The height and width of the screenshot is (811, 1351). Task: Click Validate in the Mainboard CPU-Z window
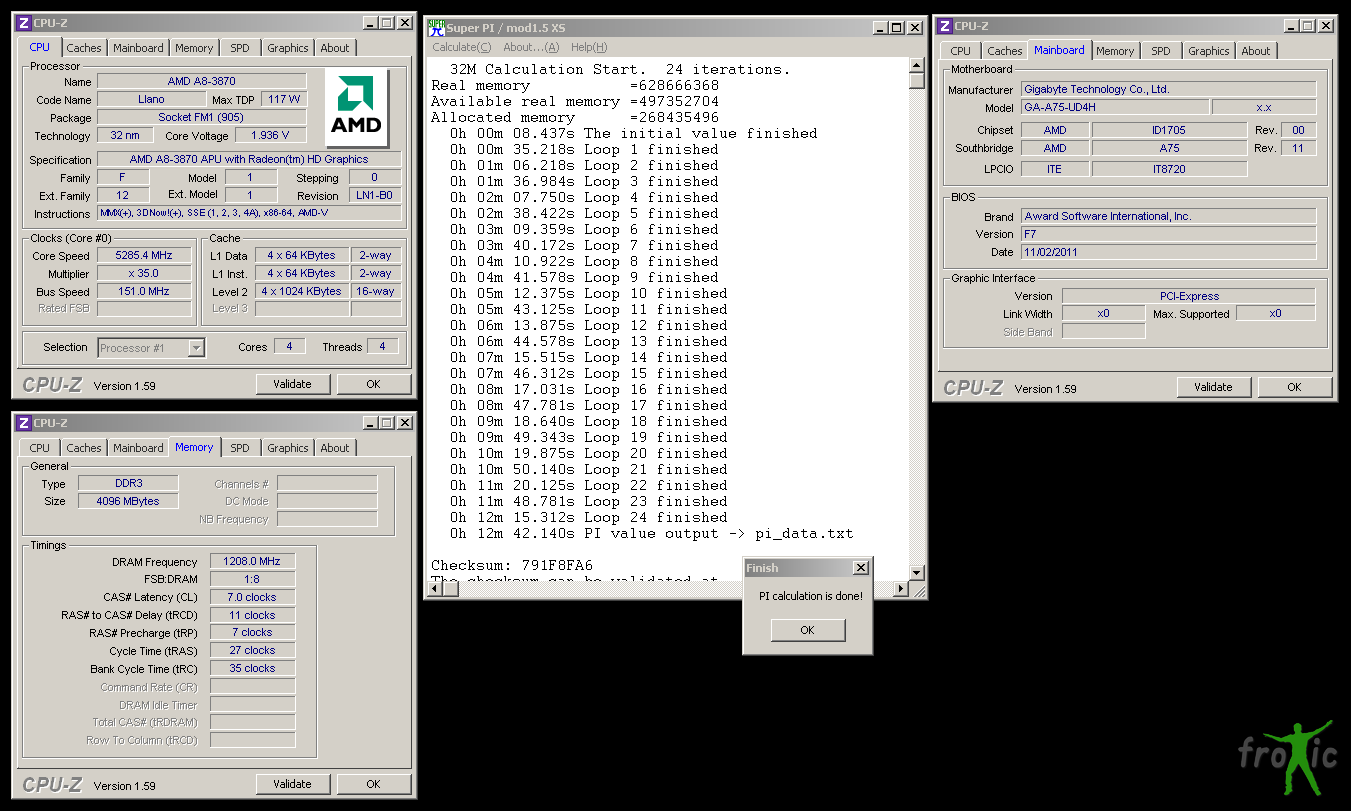click(1214, 387)
